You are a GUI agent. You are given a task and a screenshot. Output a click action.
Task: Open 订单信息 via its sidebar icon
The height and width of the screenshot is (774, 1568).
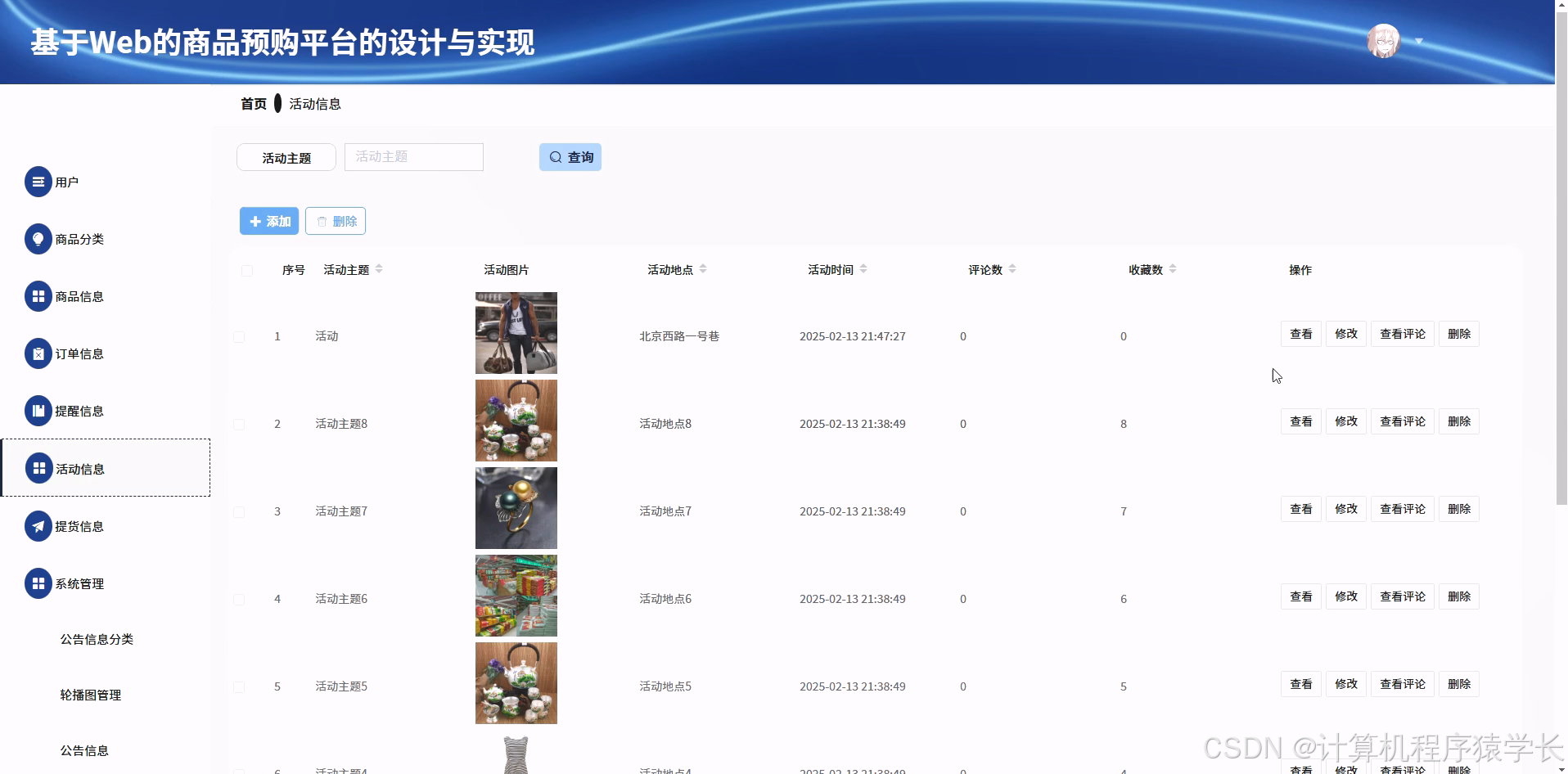[x=38, y=353]
